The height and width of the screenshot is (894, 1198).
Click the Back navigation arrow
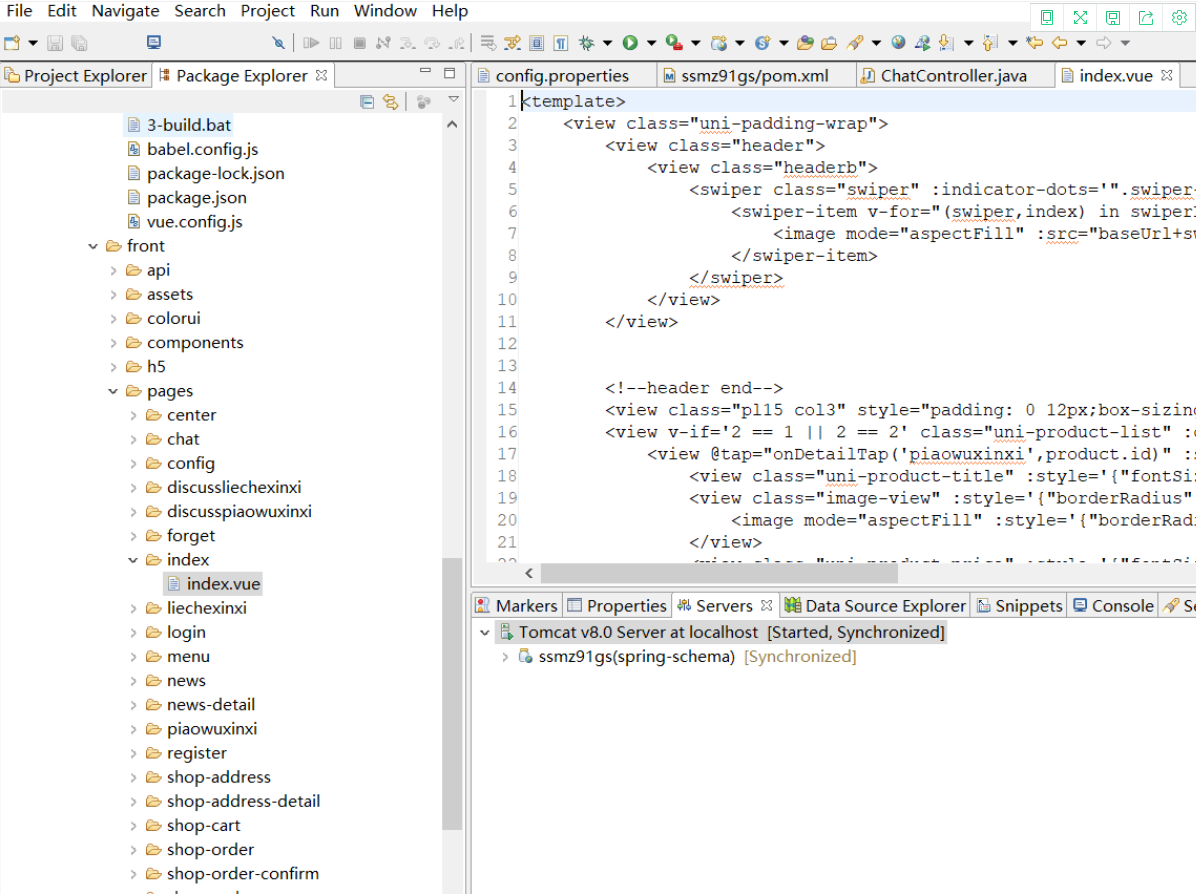1059,43
